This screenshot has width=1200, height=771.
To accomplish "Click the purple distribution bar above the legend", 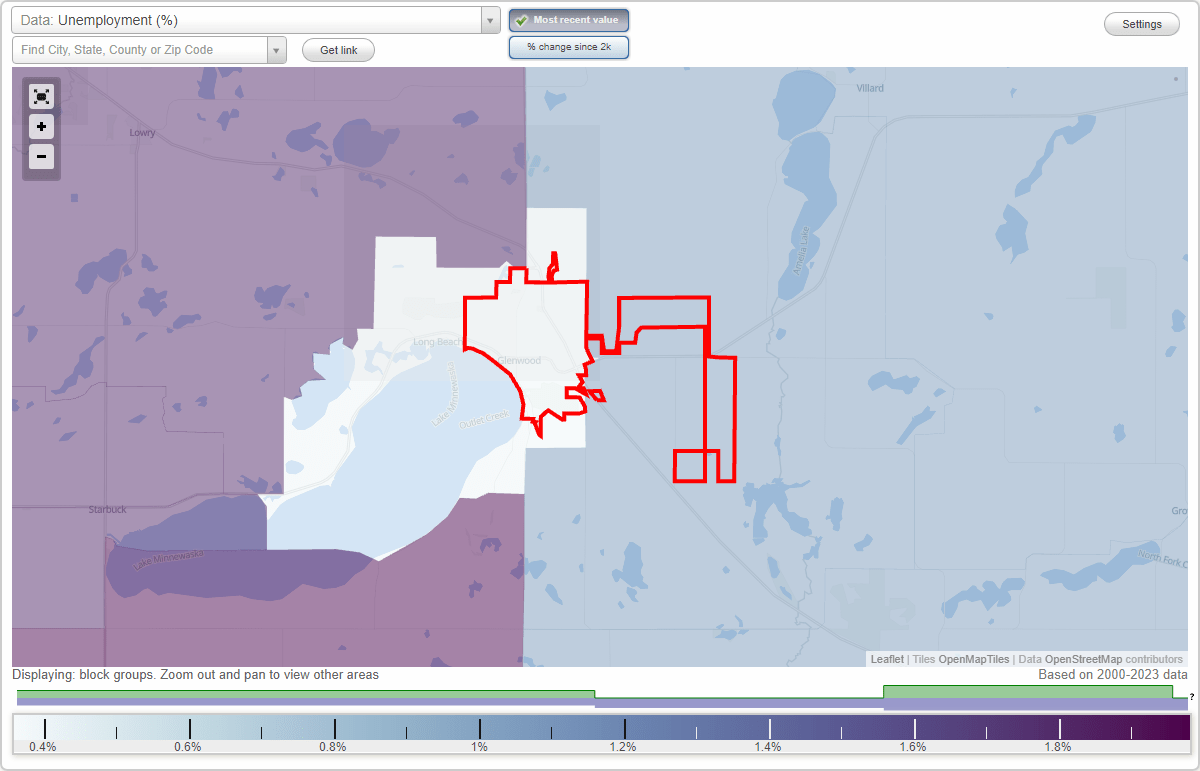I will coord(305,703).
